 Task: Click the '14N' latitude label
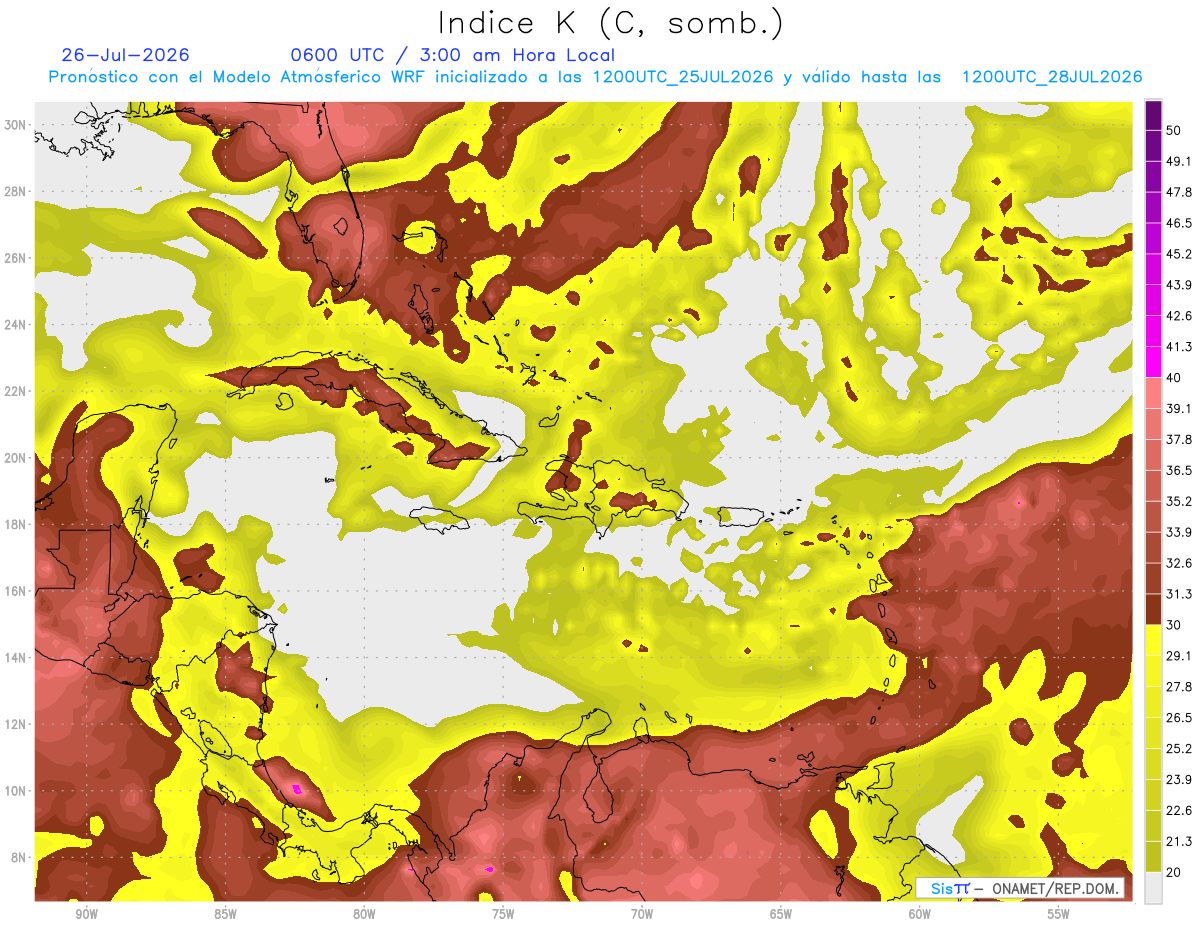click(x=14, y=657)
